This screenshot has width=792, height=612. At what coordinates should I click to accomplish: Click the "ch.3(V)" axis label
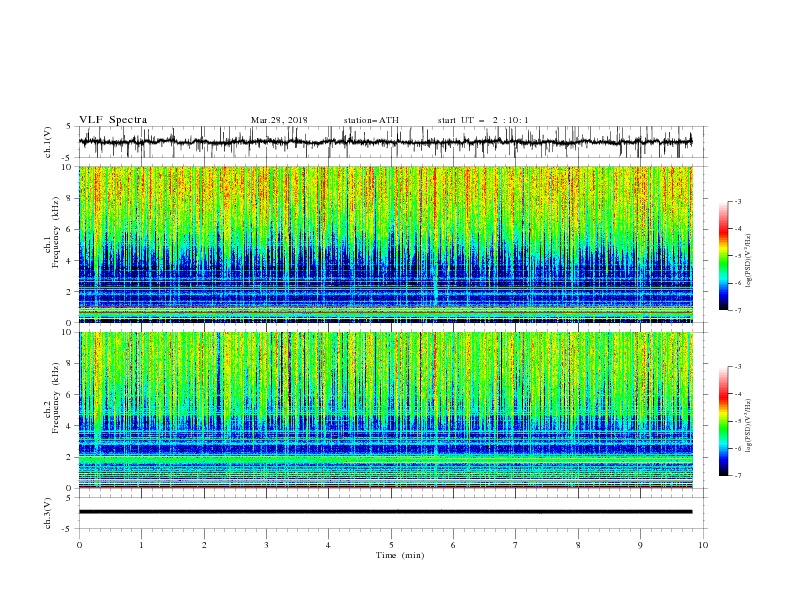[48, 513]
